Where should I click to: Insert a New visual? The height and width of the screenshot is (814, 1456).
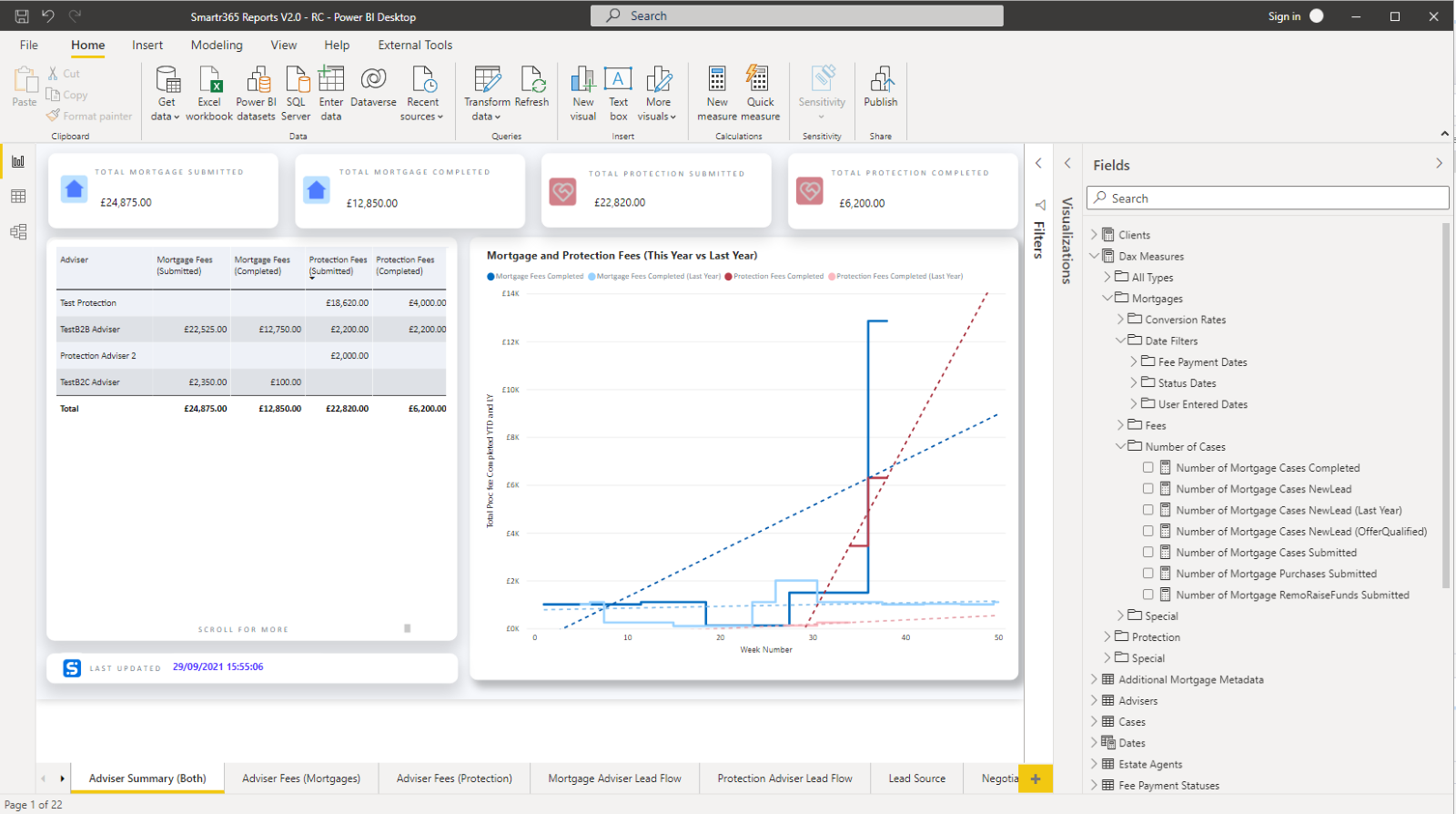tap(583, 93)
